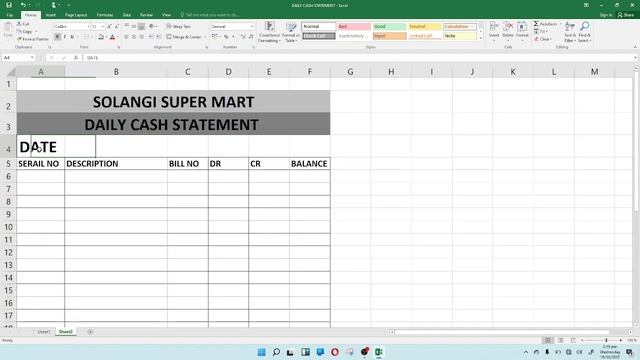The width and height of the screenshot is (640, 360).
Task: Apply the Good cell style
Action: click(389, 27)
